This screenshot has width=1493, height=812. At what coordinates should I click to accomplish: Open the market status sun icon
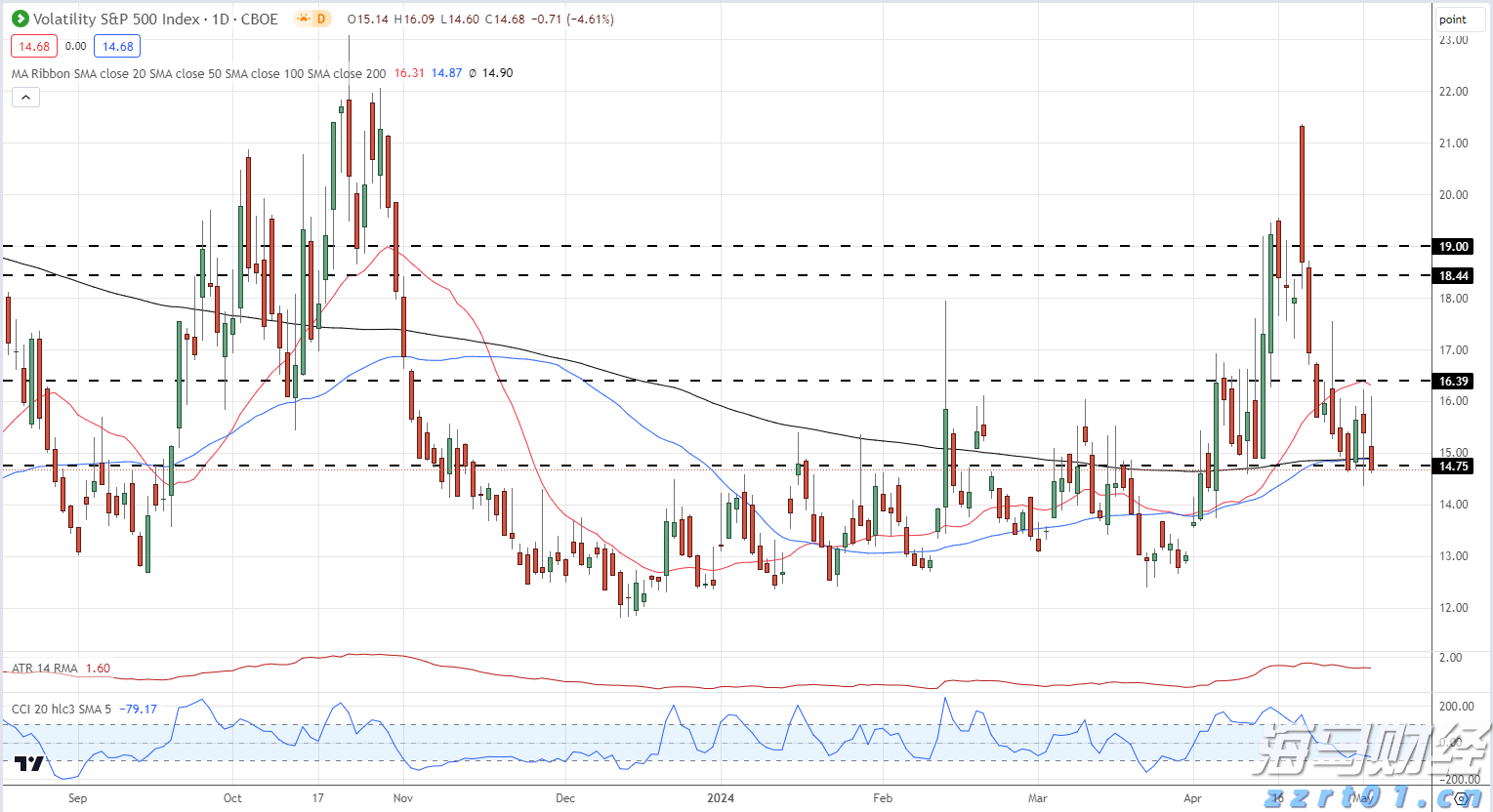304,19
